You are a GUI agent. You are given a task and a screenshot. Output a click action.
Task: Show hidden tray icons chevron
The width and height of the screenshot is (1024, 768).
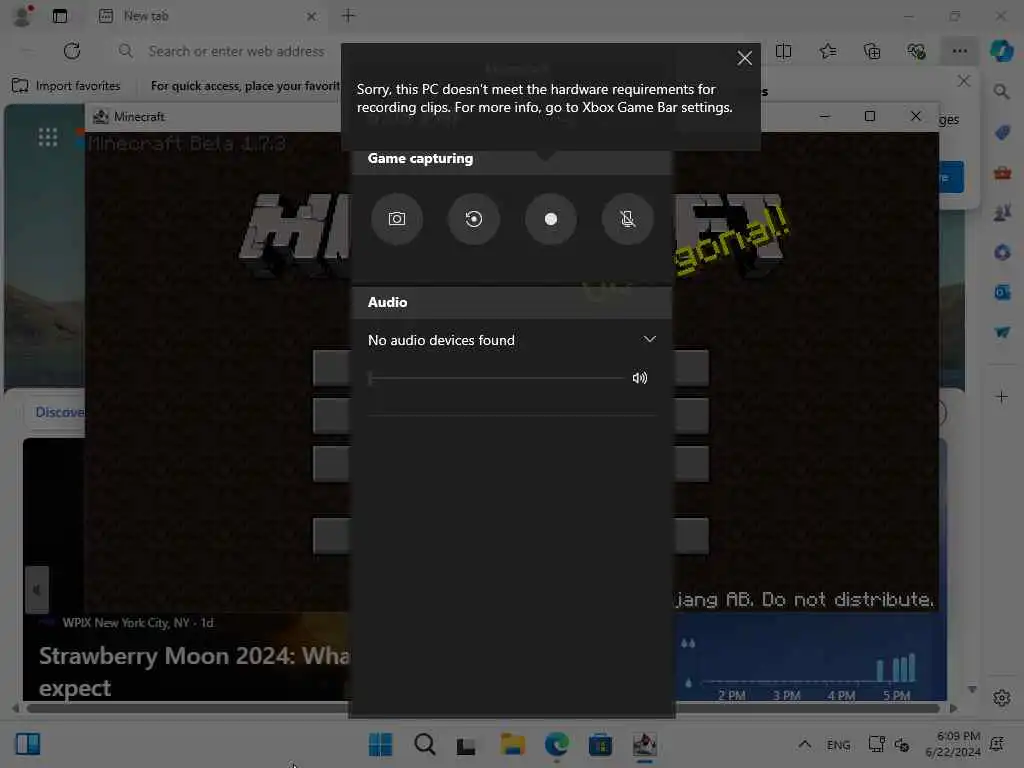805,744
